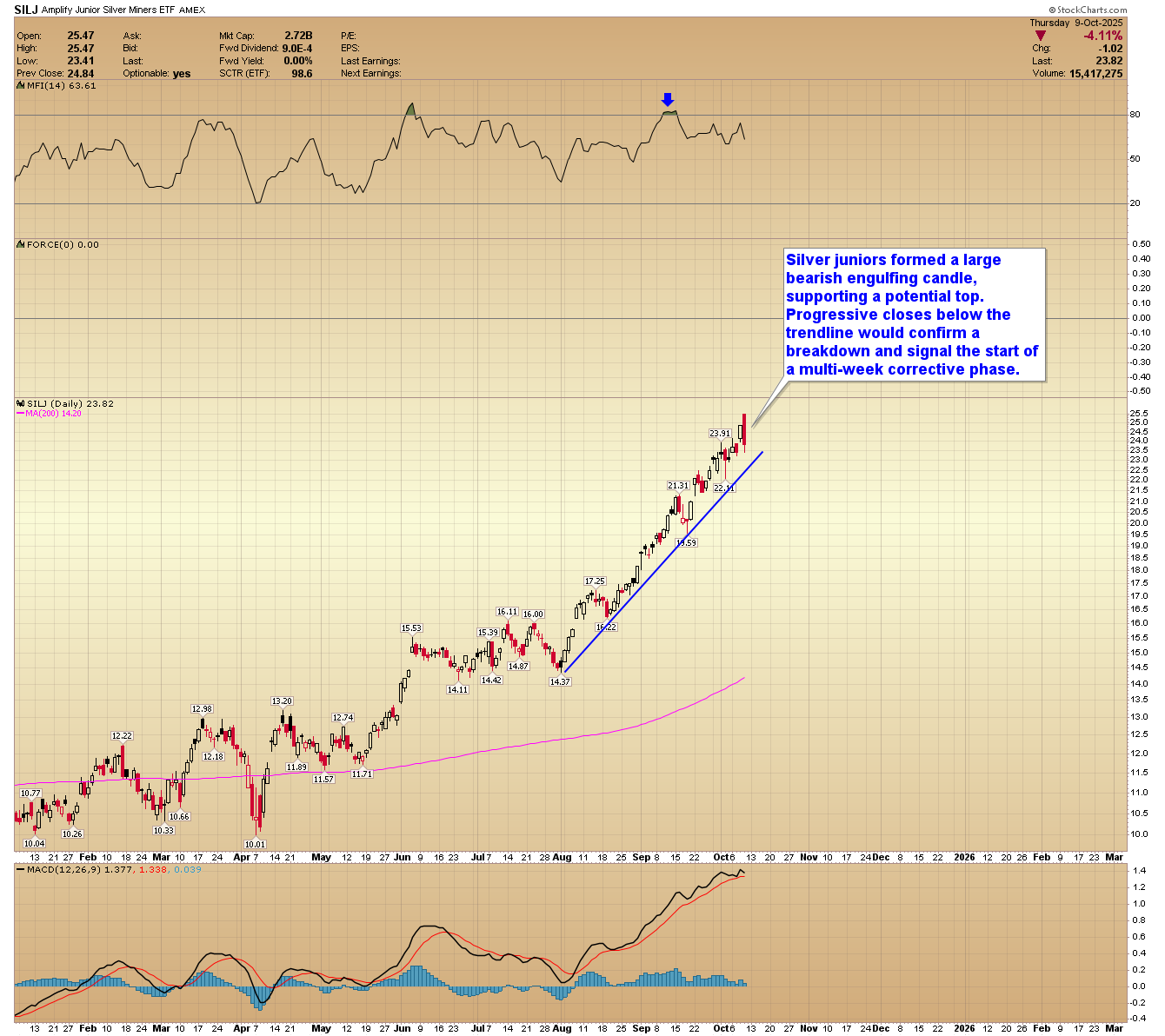Click the 17.25 August high price label

[x=595, y=581]
